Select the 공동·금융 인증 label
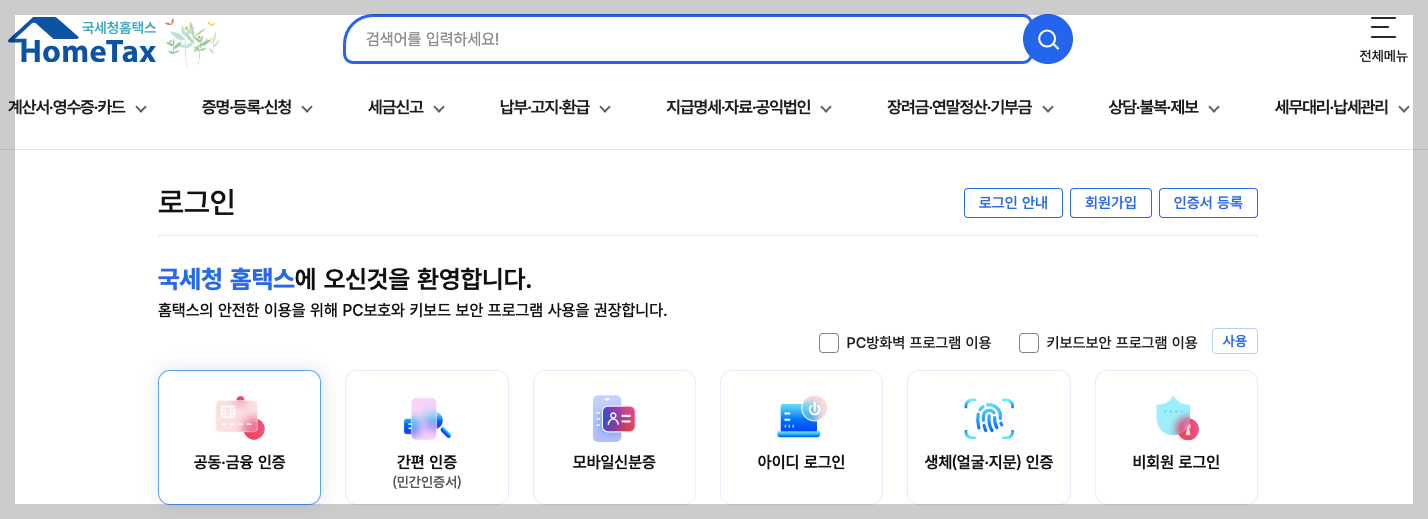The width and height of the screenshot is (1428, 519). coord(239,462)
